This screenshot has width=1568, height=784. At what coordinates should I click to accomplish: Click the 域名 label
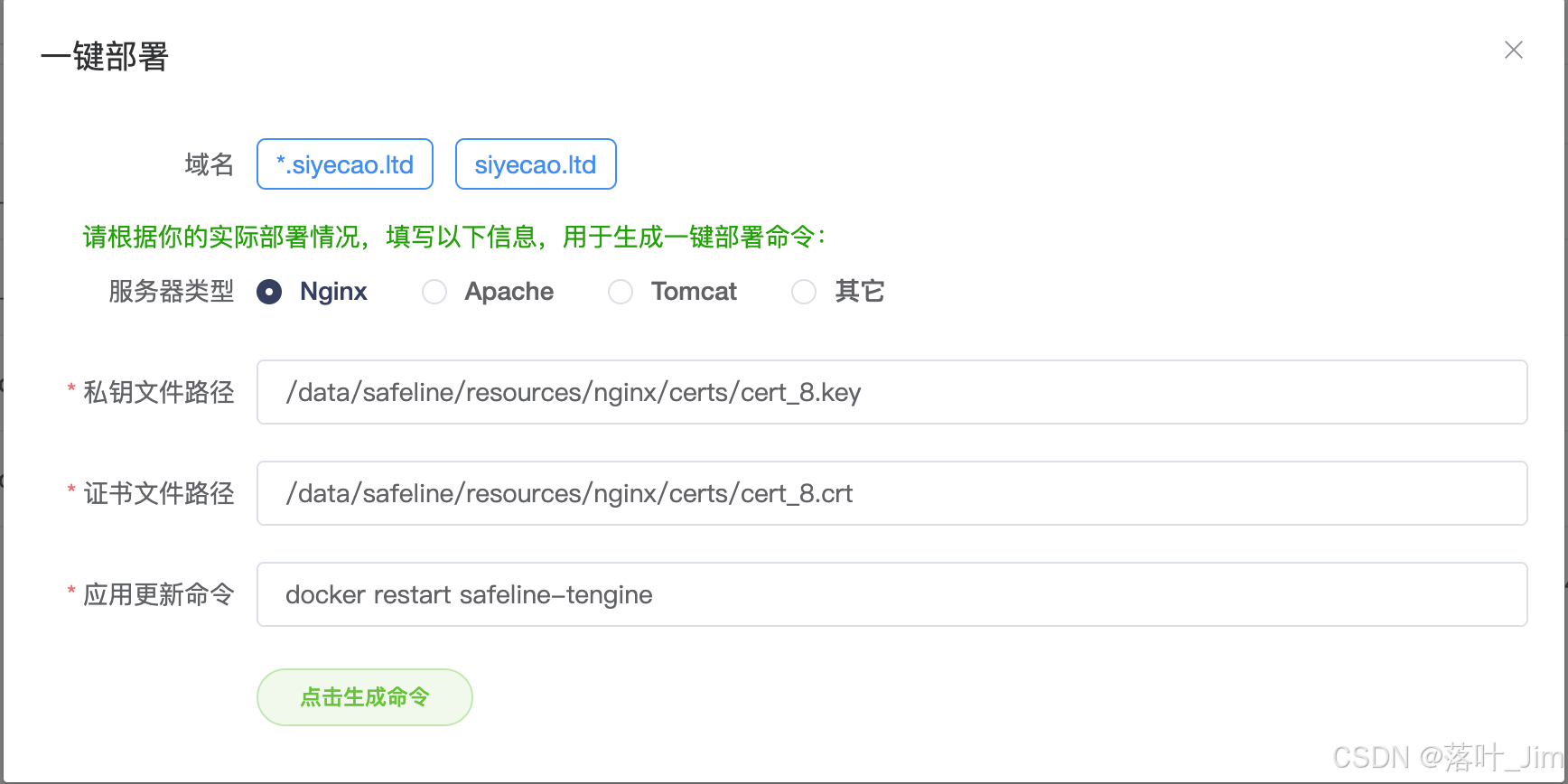210,164
